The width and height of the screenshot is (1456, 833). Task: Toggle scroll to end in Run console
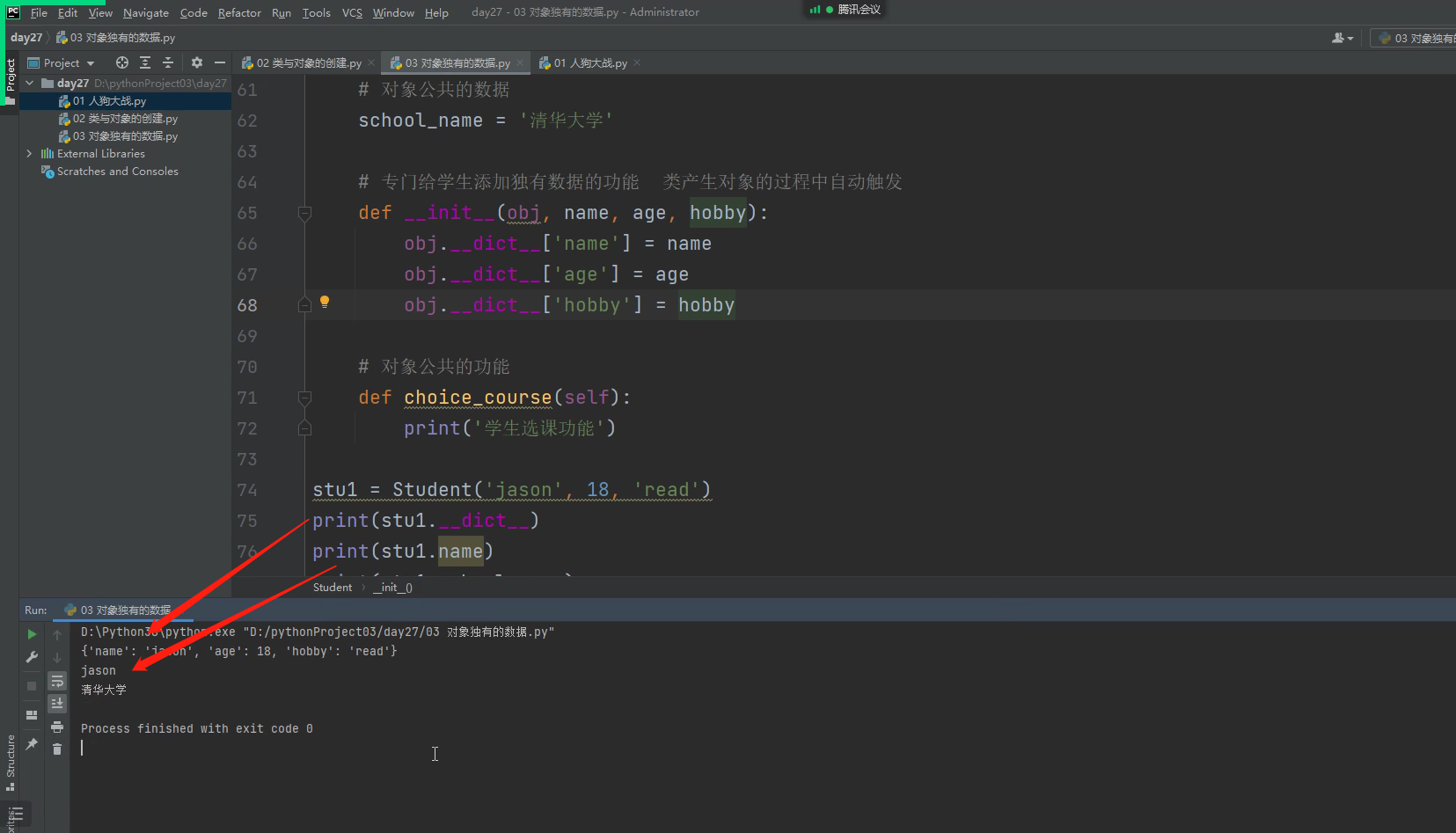coord(57,703)
